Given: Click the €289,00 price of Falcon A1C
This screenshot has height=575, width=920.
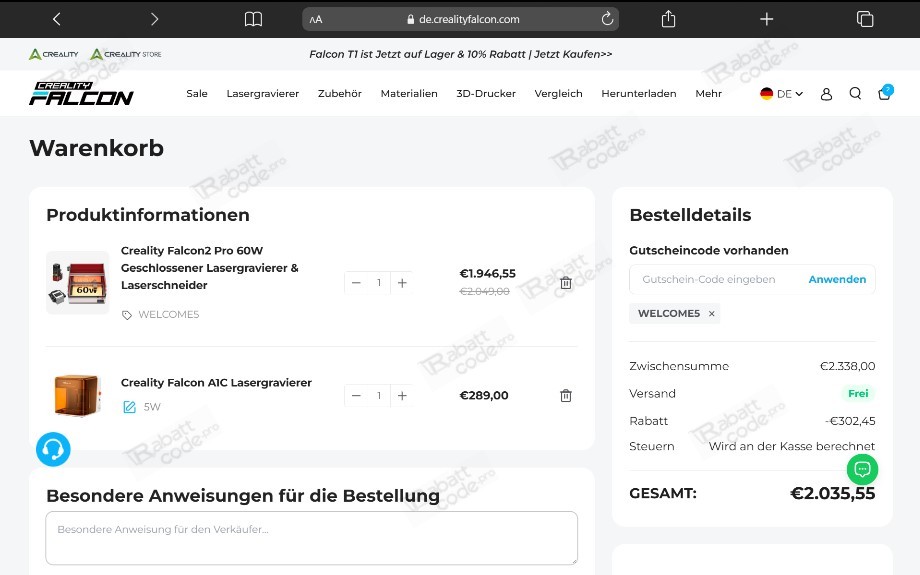Looking at the screenshot, I should [484, 395].
